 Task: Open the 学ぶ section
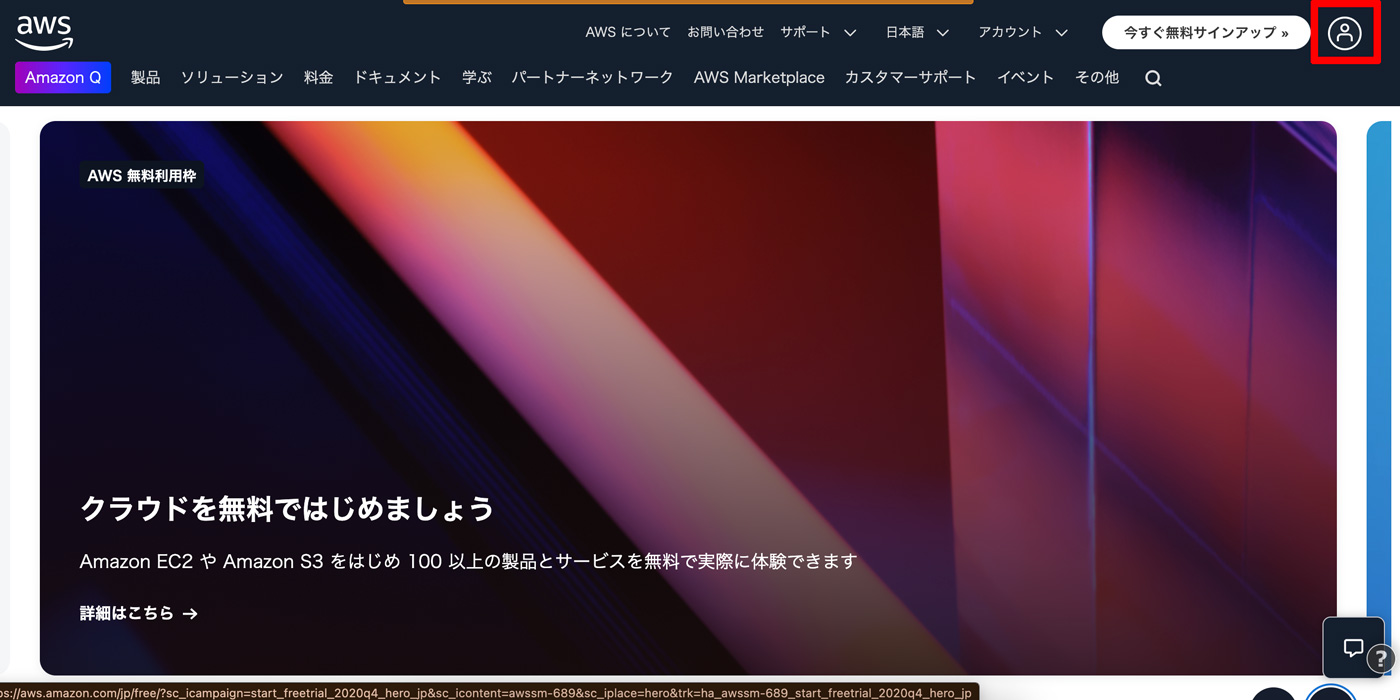(476, 77)
